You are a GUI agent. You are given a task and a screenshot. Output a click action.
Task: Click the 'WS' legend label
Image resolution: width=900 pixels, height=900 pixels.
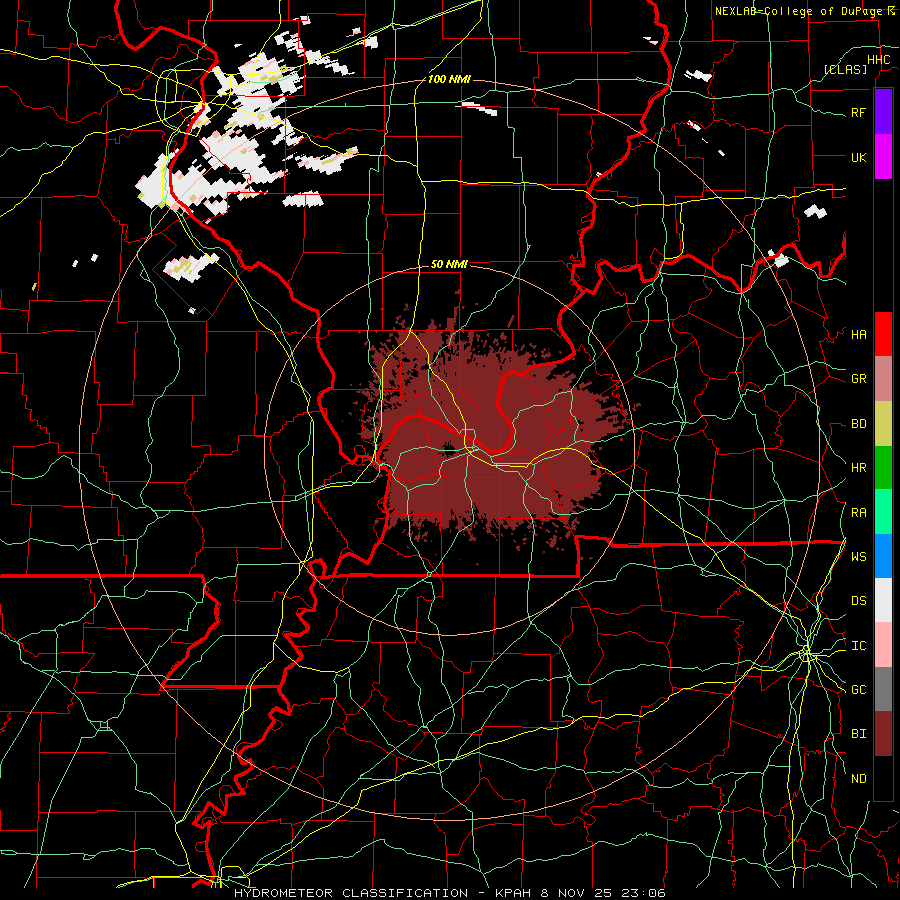click(x=859, y=557)
